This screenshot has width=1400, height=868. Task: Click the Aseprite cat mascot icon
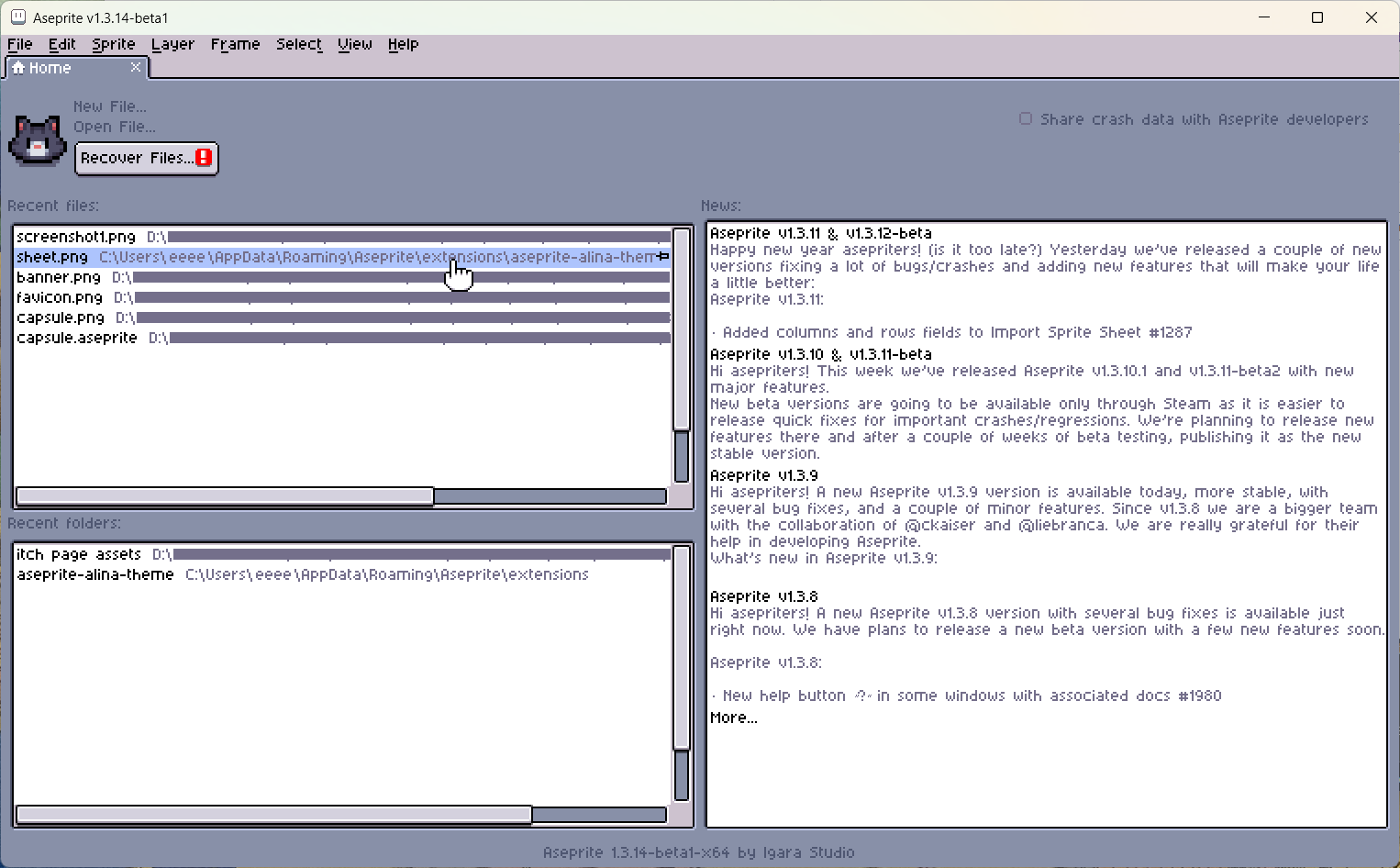point(38,140)
